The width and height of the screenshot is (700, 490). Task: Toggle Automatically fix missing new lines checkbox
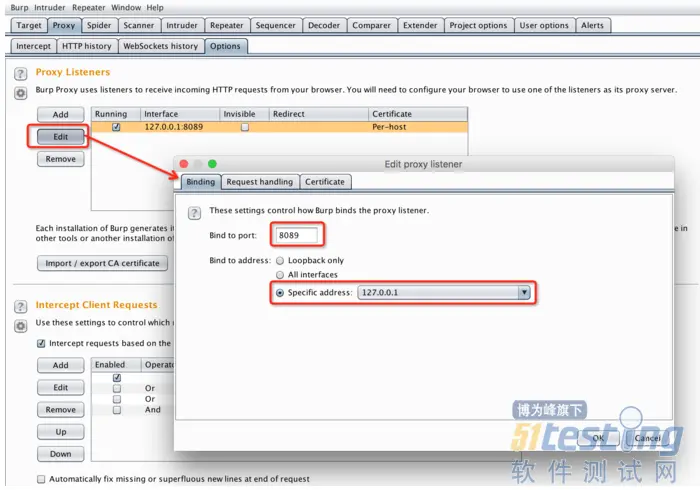[41, 479]
